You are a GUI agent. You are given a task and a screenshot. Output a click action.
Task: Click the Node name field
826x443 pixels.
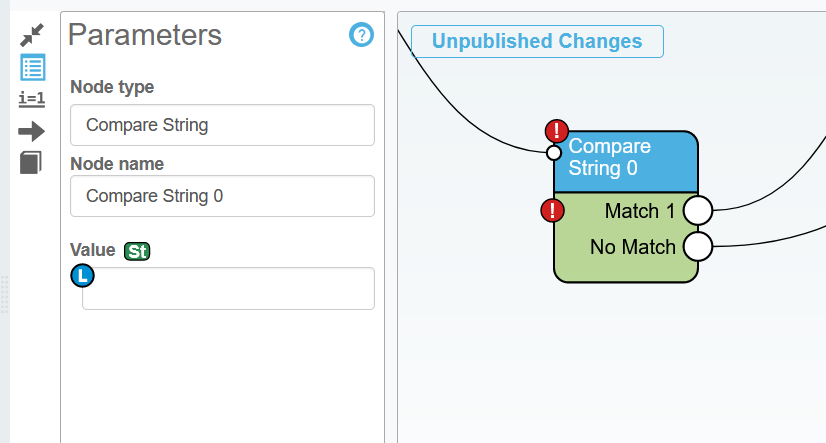[222, 196]
